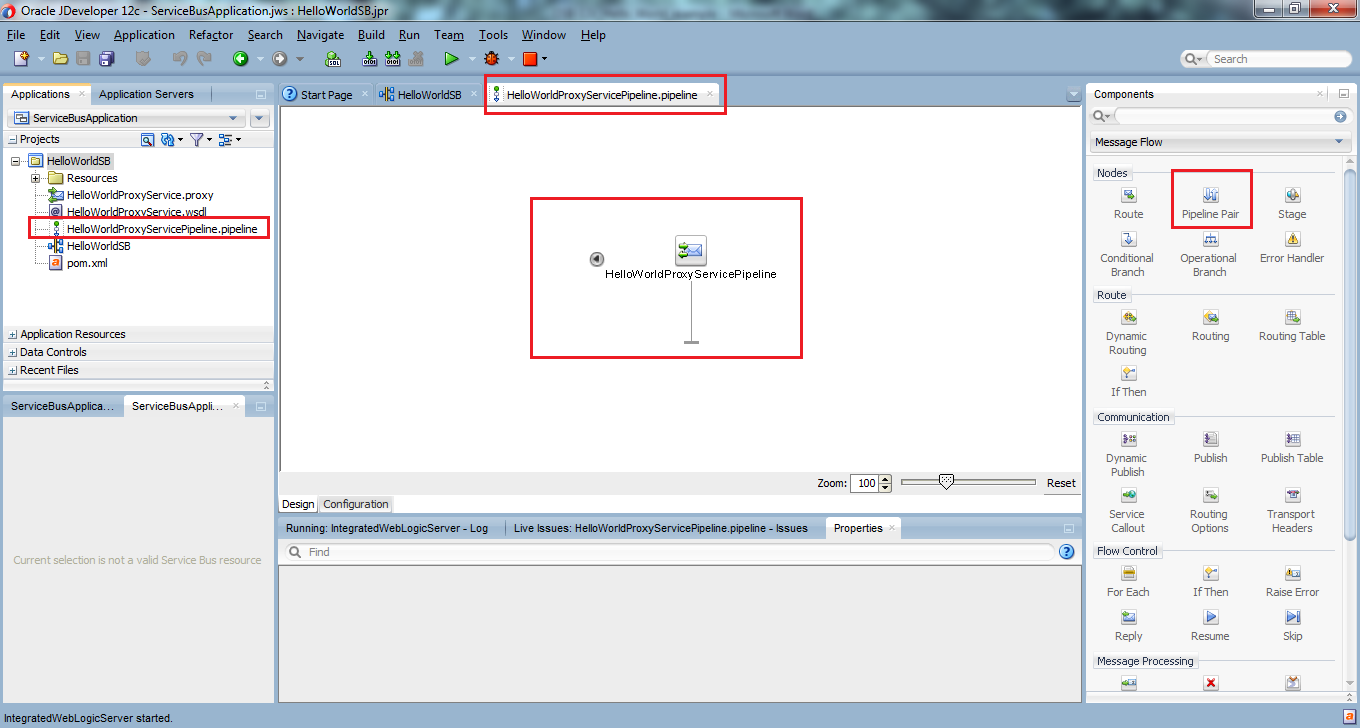Image resolution: width=1360 pixels, height=728 pixels.
Task: Expand the Data Controls section
Action: [12, 352]
